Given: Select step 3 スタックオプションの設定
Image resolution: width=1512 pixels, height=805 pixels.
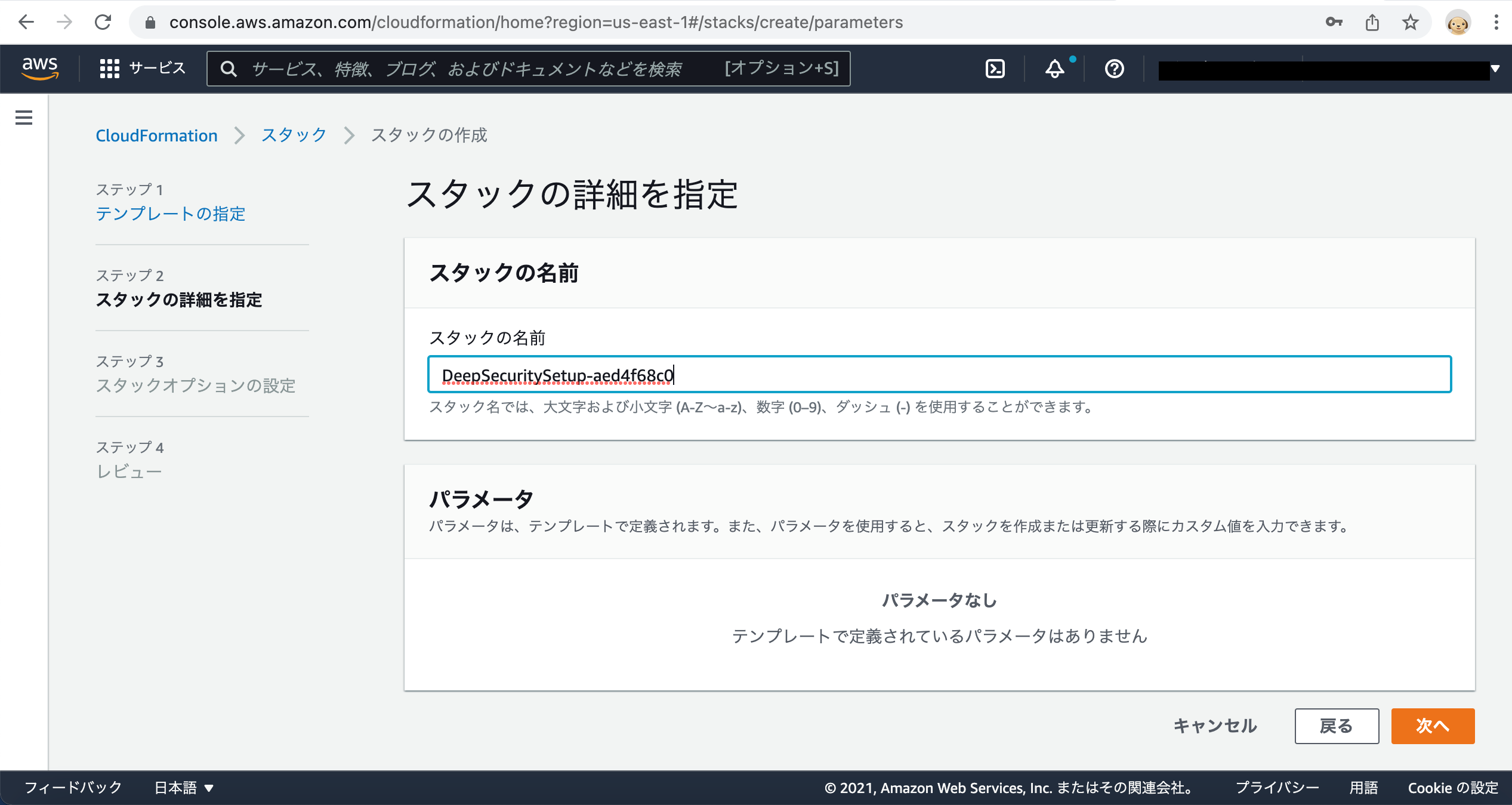Looking at the screenshot, I should point(196,385).
